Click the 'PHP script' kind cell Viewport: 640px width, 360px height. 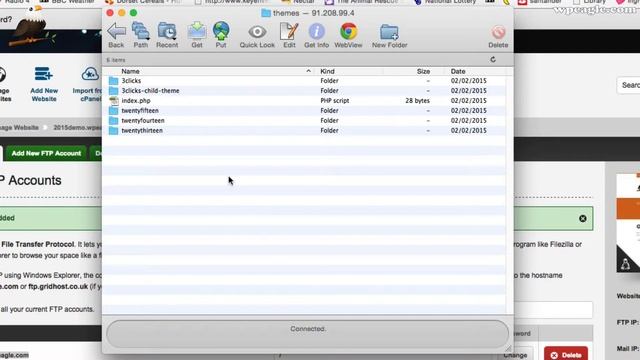tap(335, 100)
